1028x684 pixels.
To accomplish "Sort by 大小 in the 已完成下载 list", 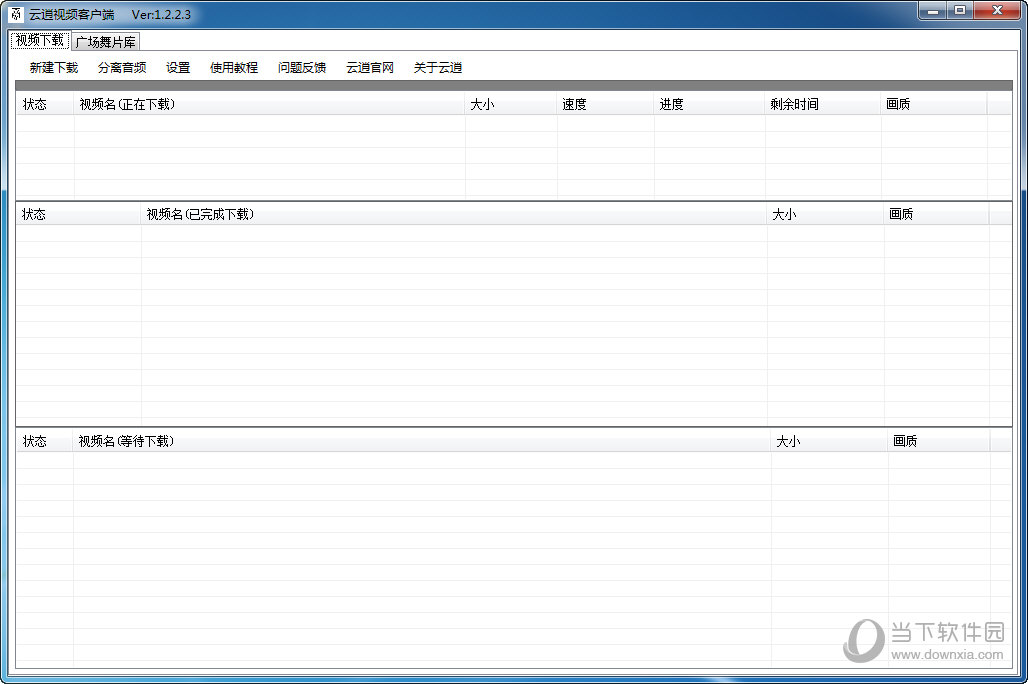I will (825, 214).
